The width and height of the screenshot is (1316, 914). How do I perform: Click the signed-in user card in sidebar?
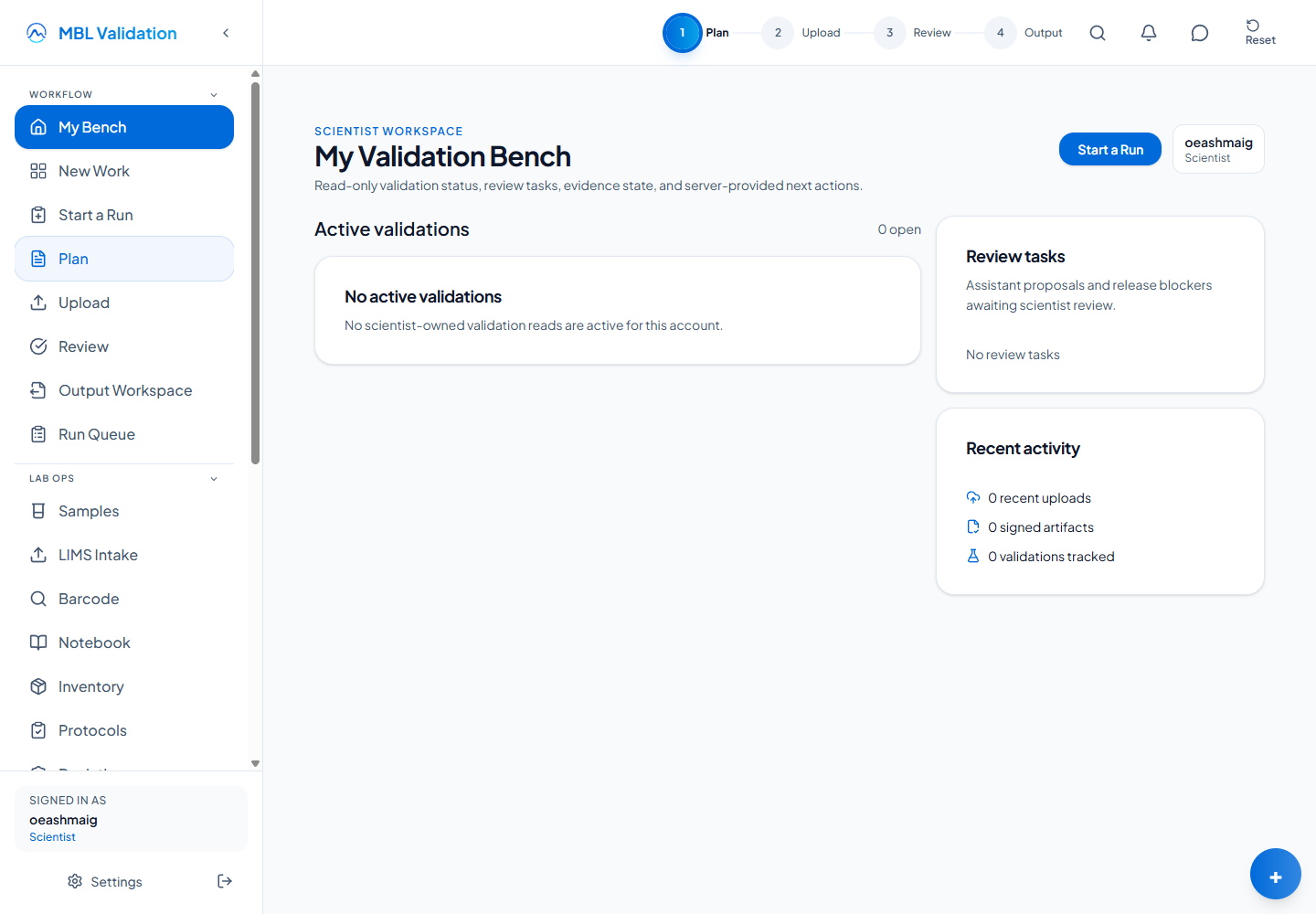pos(131,818)
